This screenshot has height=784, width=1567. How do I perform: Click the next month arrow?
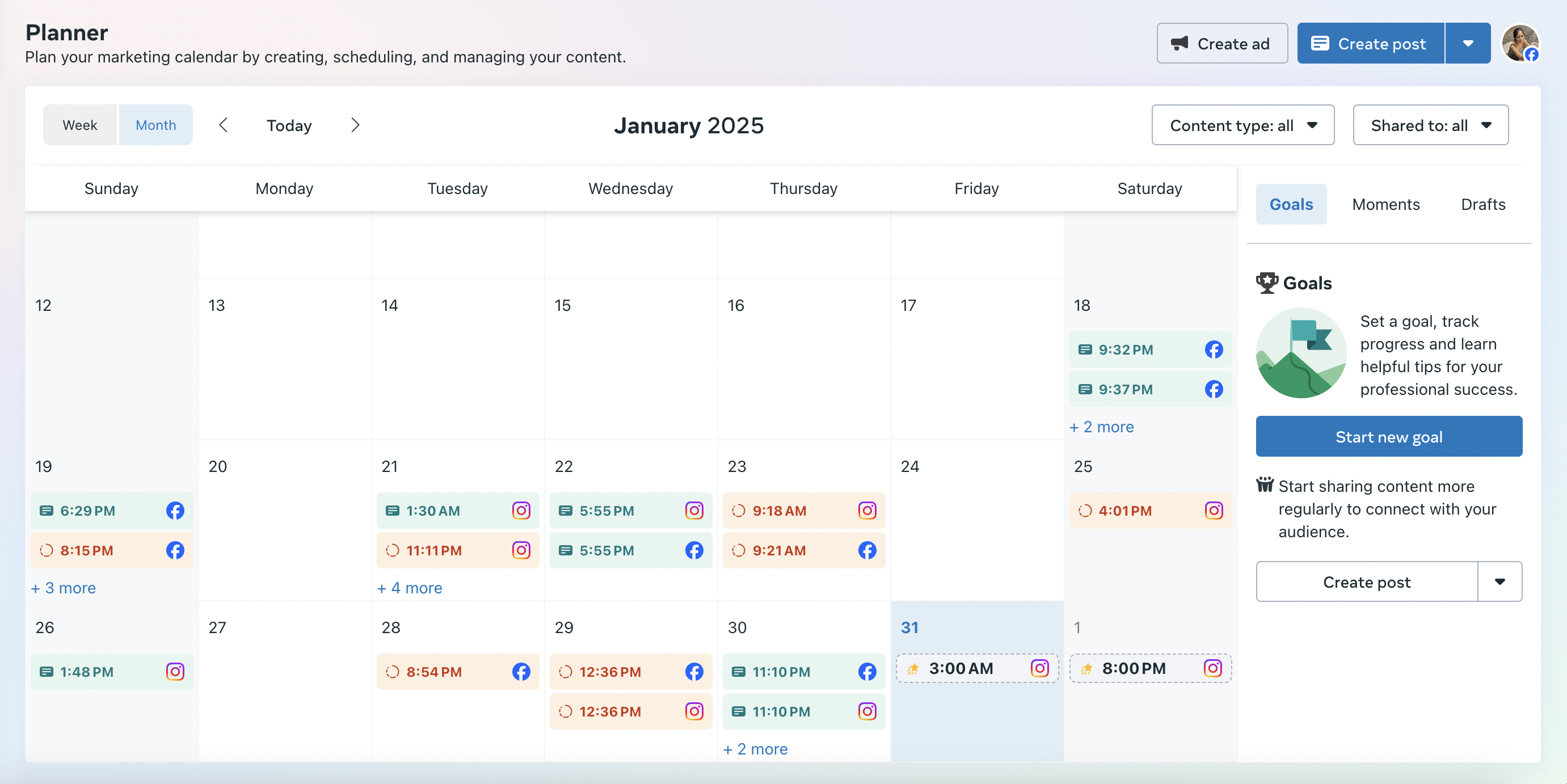(x=355, y=125)
